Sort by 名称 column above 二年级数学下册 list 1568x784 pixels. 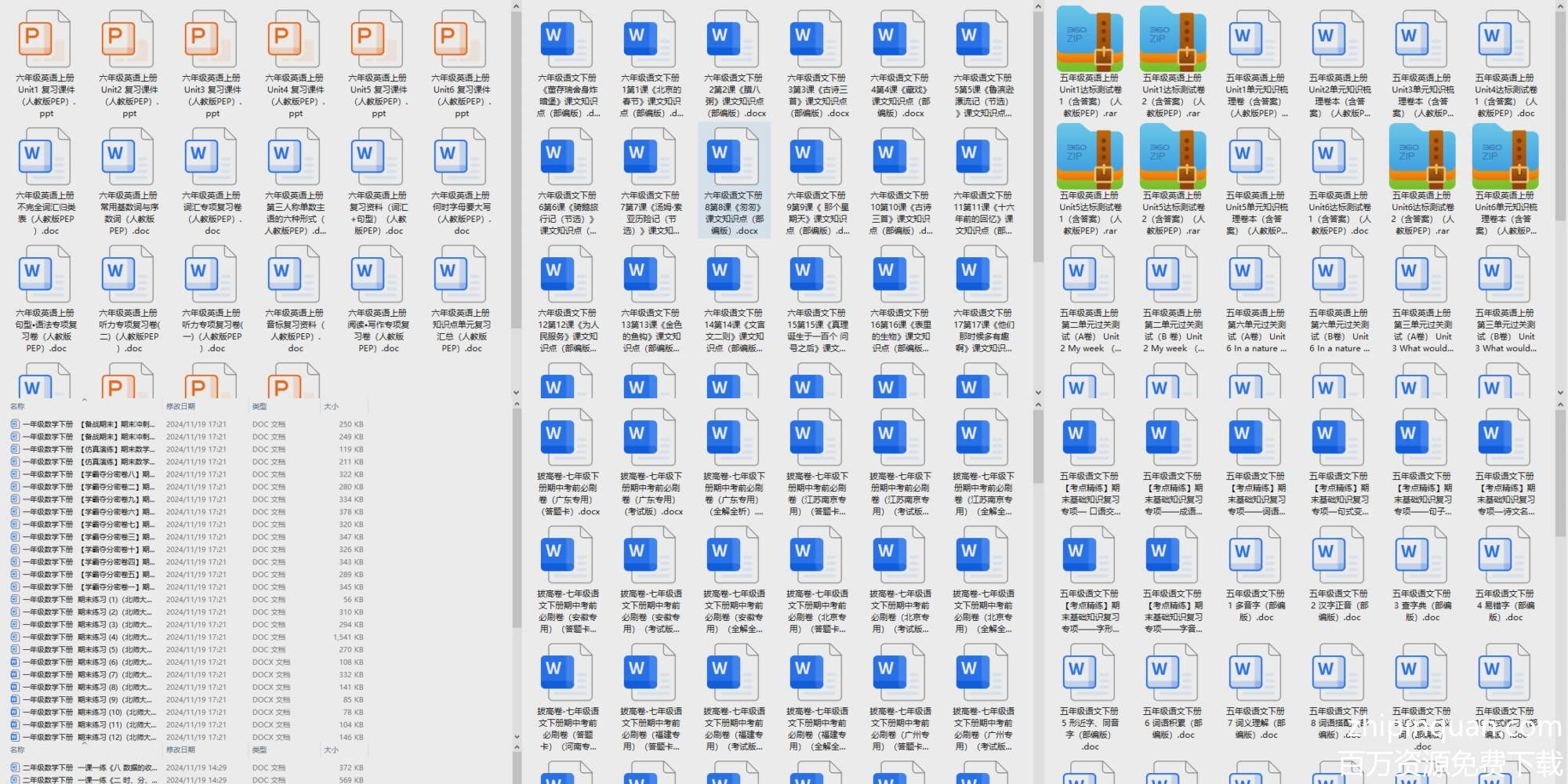(x=17, y=750)
